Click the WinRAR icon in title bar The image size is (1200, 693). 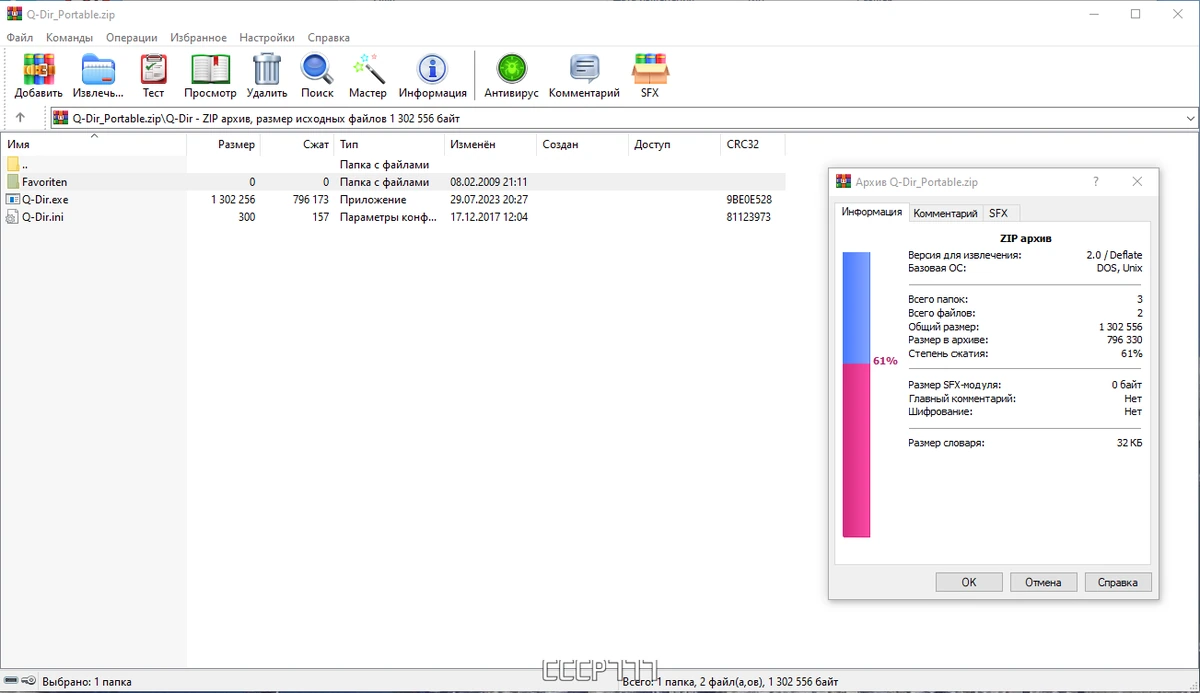14,14
